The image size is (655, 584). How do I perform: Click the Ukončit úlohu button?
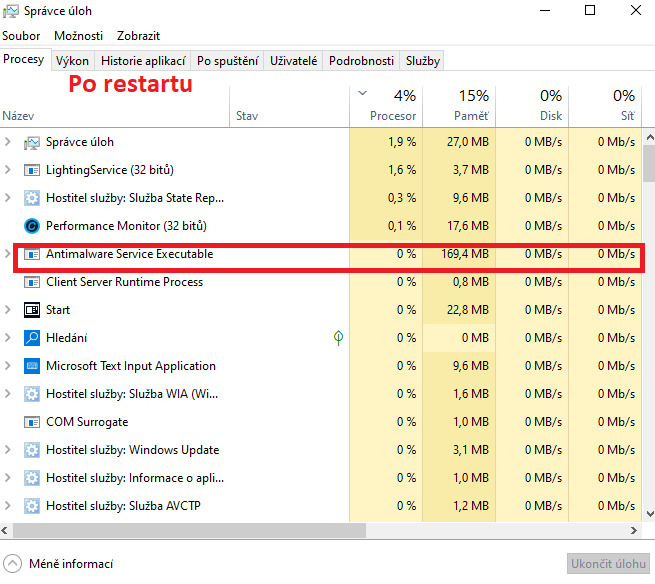608,564
